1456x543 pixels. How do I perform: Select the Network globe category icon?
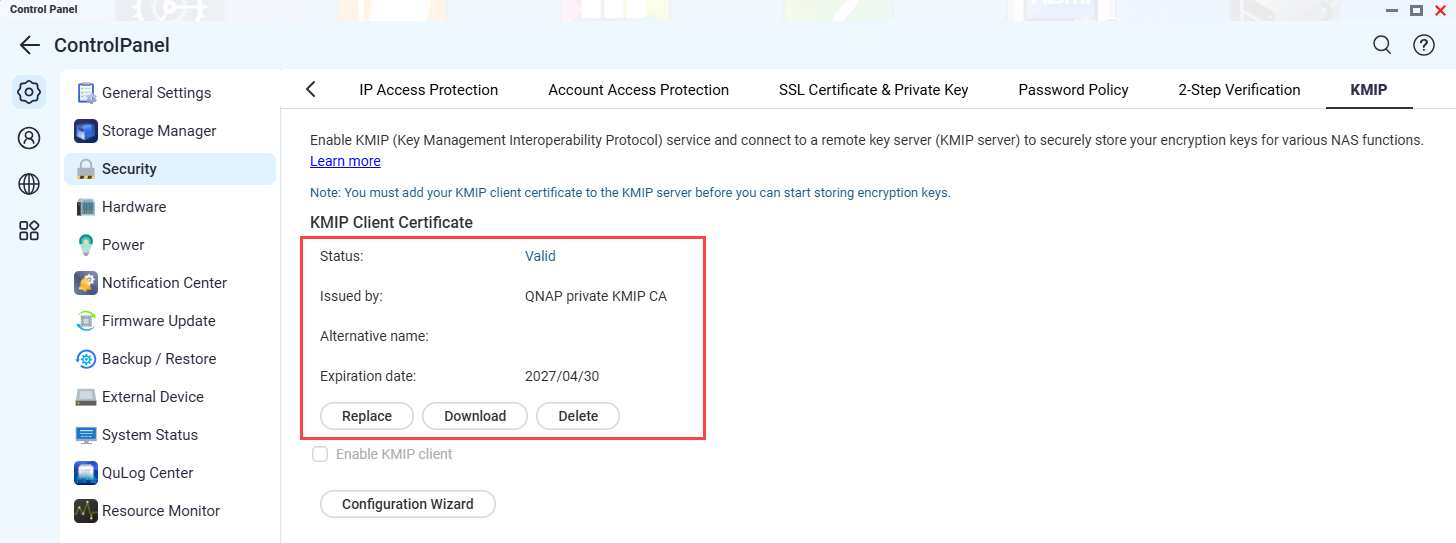click(x=29, y=184)
